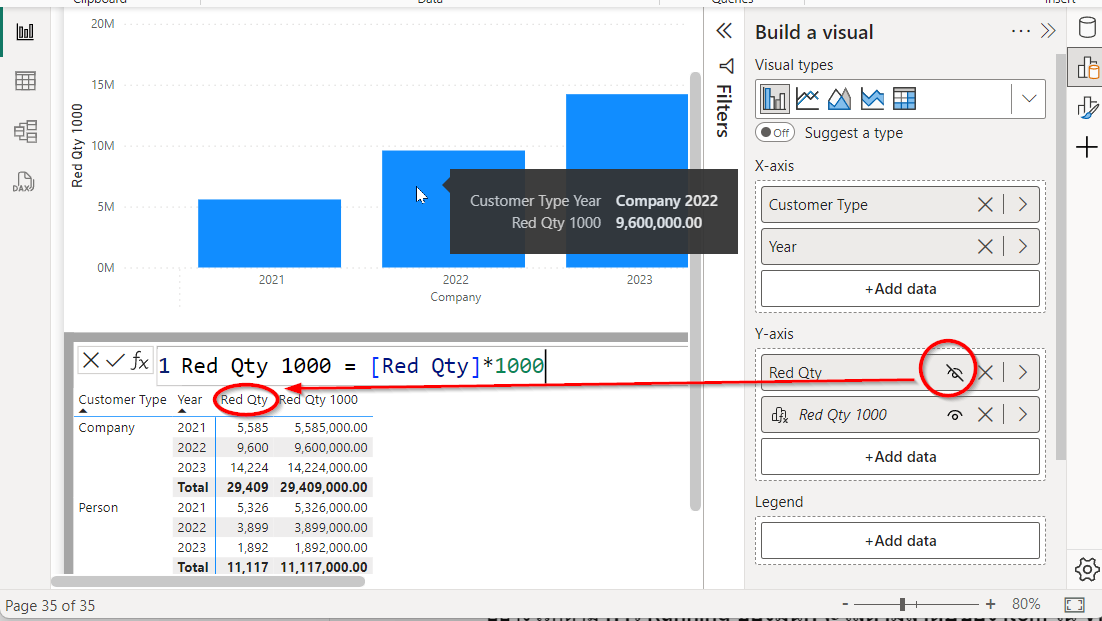Open Model view in the left sidebar
This screenshot has width=1102, height=621.
[x=24, y=130]
